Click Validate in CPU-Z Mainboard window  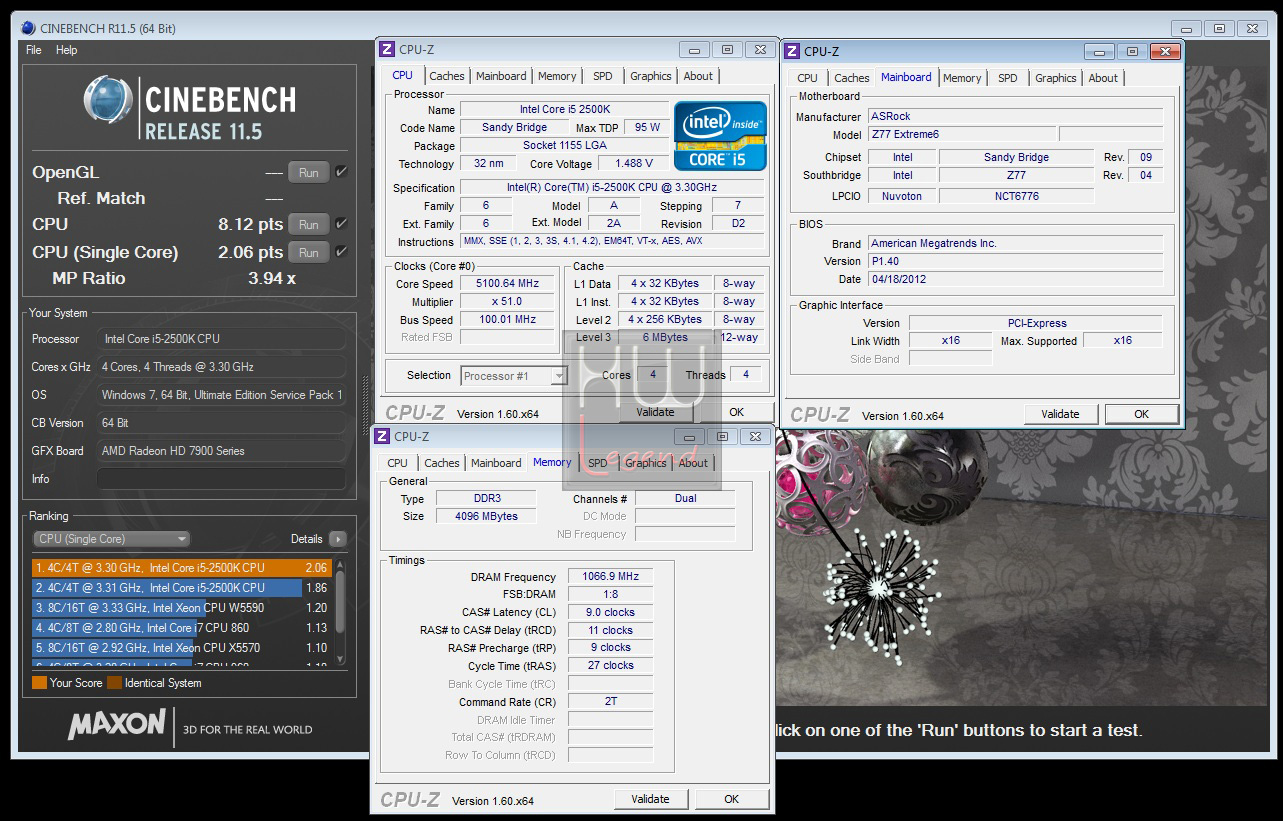[1060, 414]
